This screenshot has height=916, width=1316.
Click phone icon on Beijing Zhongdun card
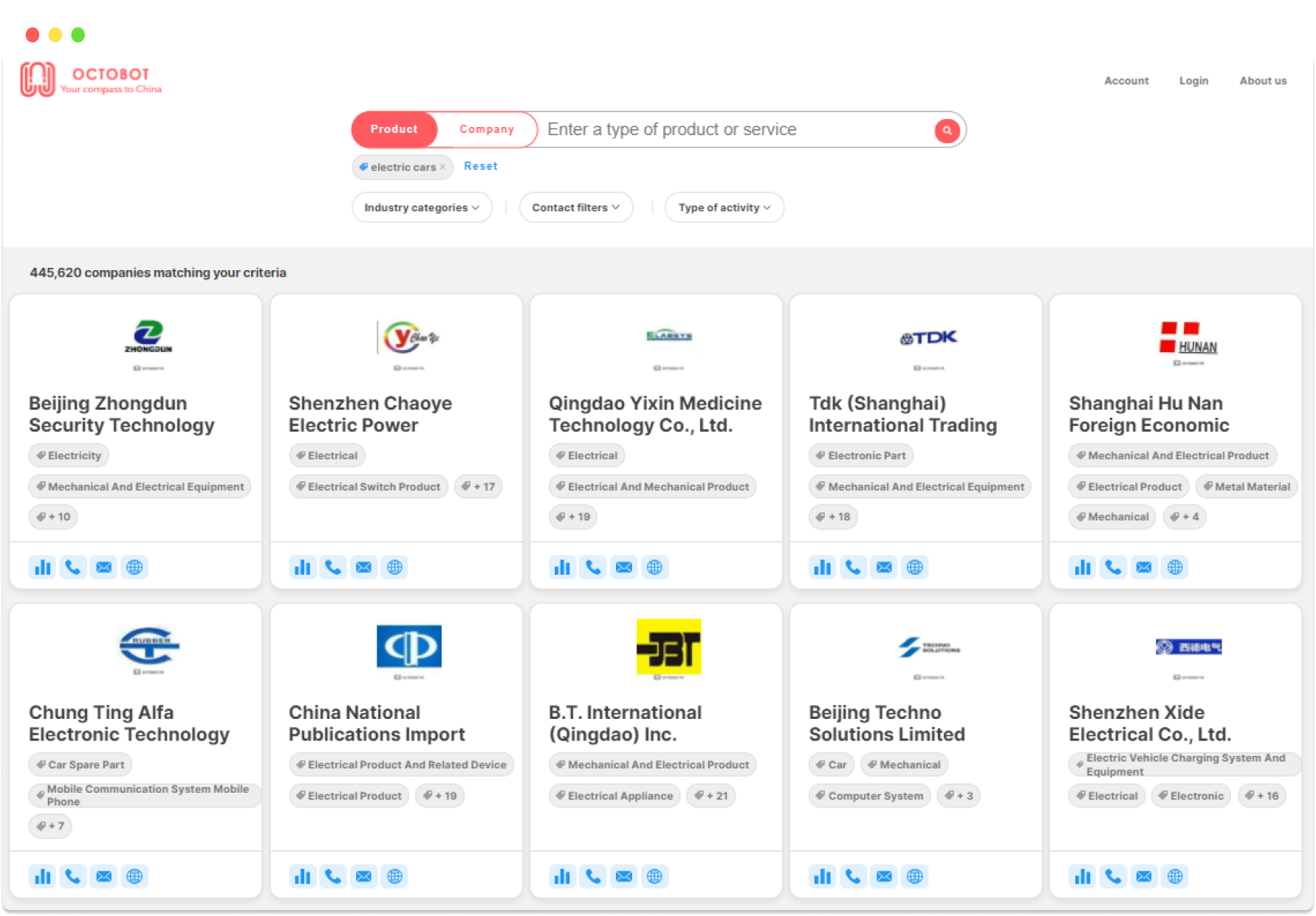point(73,567)
